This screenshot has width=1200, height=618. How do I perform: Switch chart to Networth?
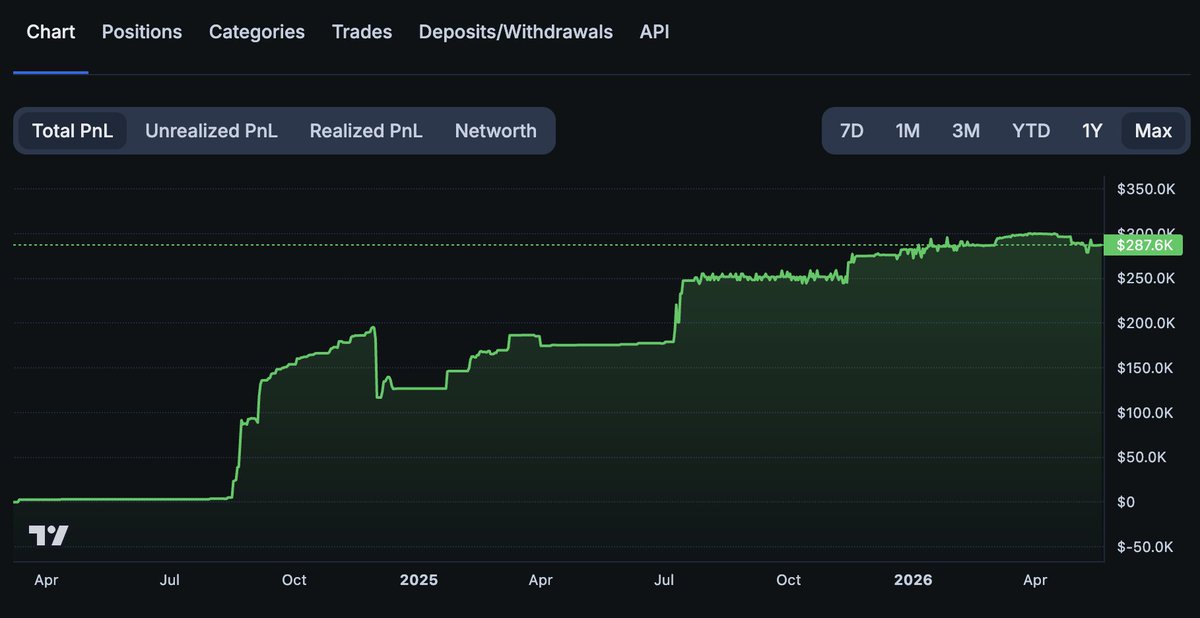(x=496, y=131)
